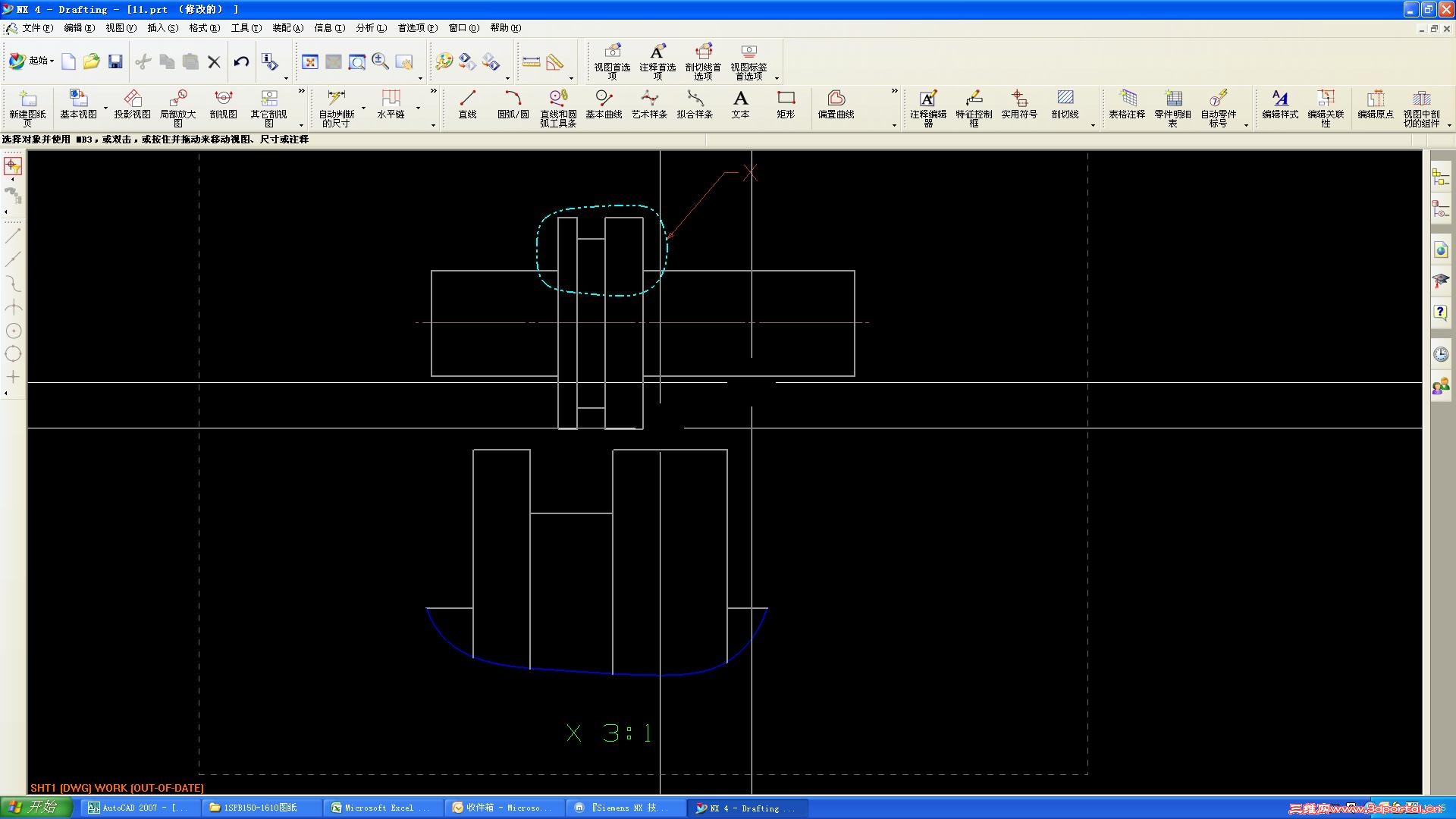Open dropdown arrow beside 基本视图
This screenshot has width=1456, height=819.
(105, 108)
